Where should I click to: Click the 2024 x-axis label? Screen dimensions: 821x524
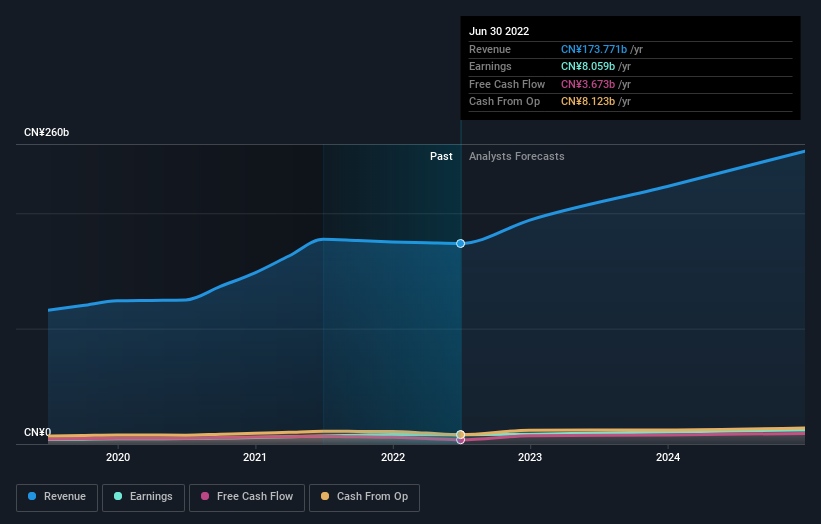point(668,458)
